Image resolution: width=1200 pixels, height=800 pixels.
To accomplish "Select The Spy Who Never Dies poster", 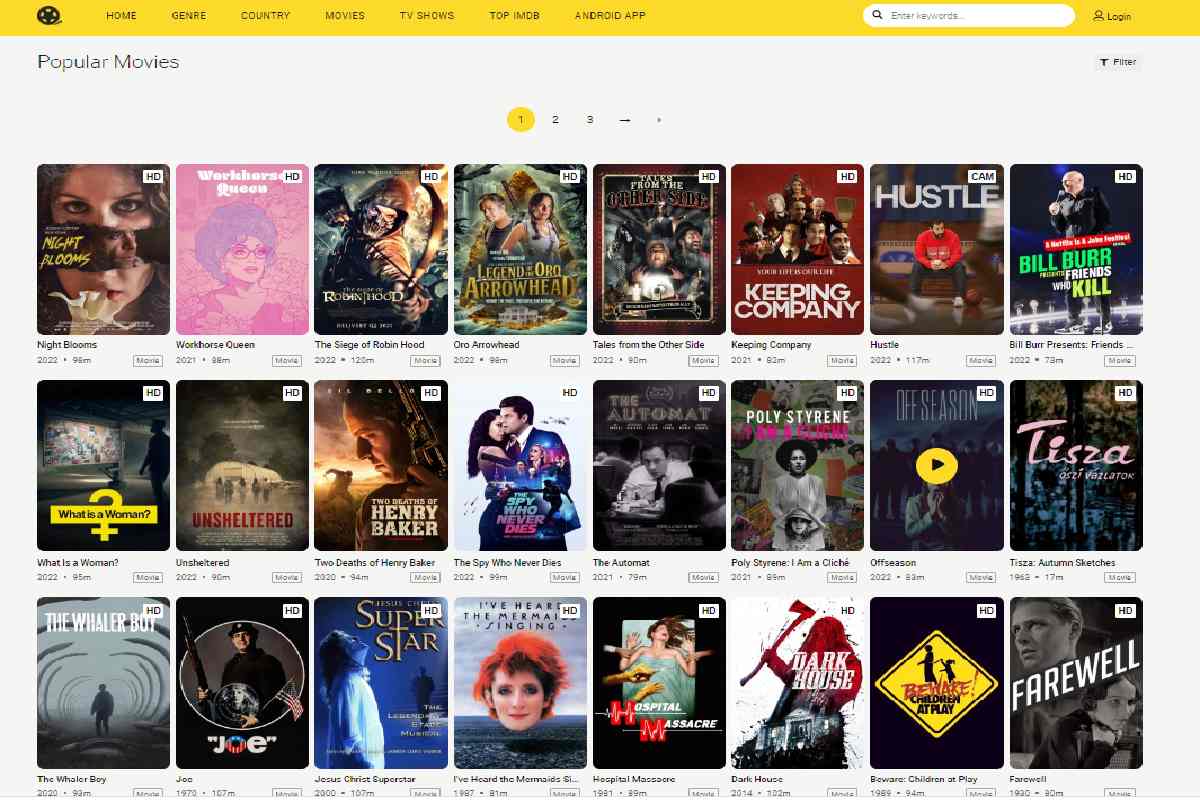I will [520, 466].
